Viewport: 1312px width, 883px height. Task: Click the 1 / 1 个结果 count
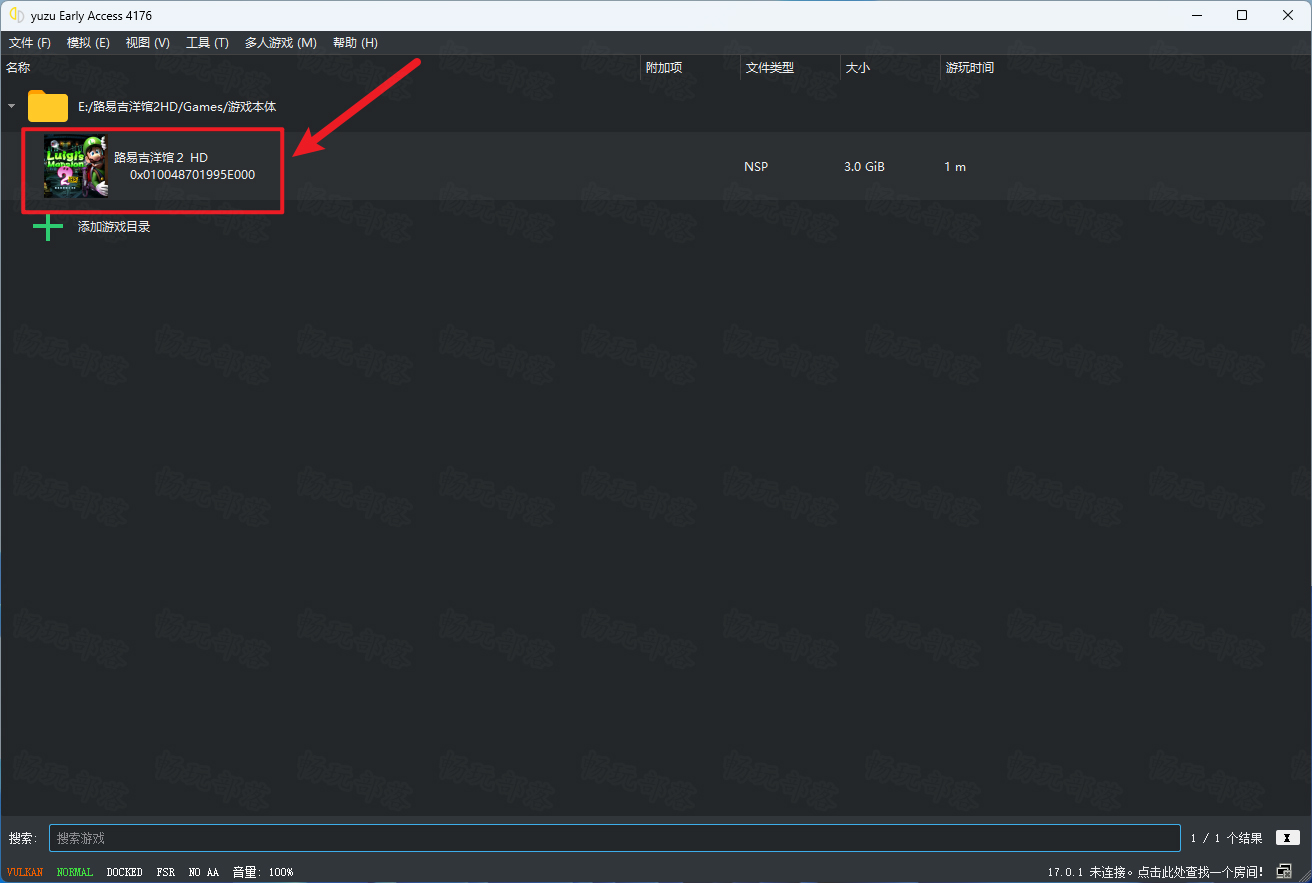(1226, 838)
